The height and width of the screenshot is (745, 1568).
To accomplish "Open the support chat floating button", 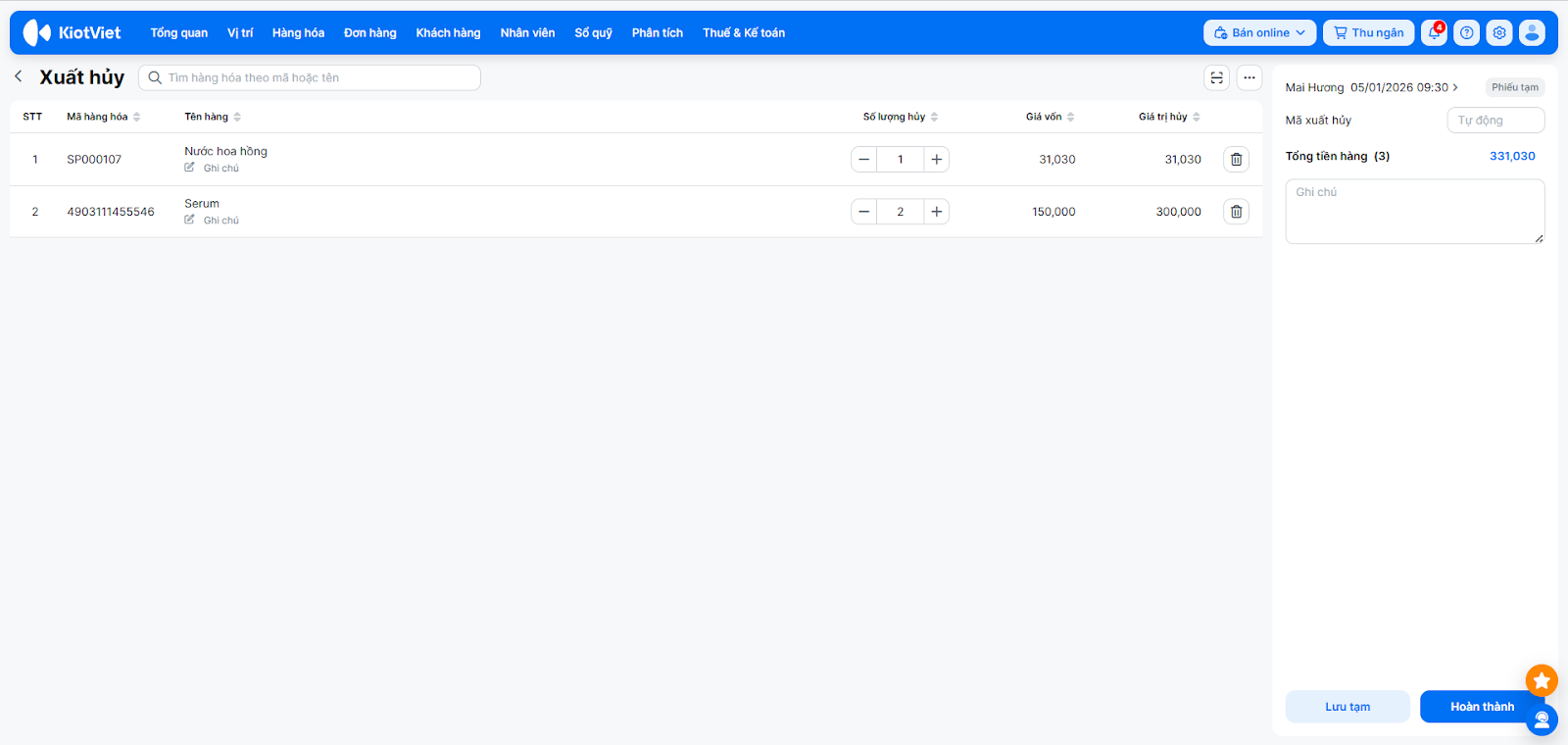I will (x=1542, y=720).
